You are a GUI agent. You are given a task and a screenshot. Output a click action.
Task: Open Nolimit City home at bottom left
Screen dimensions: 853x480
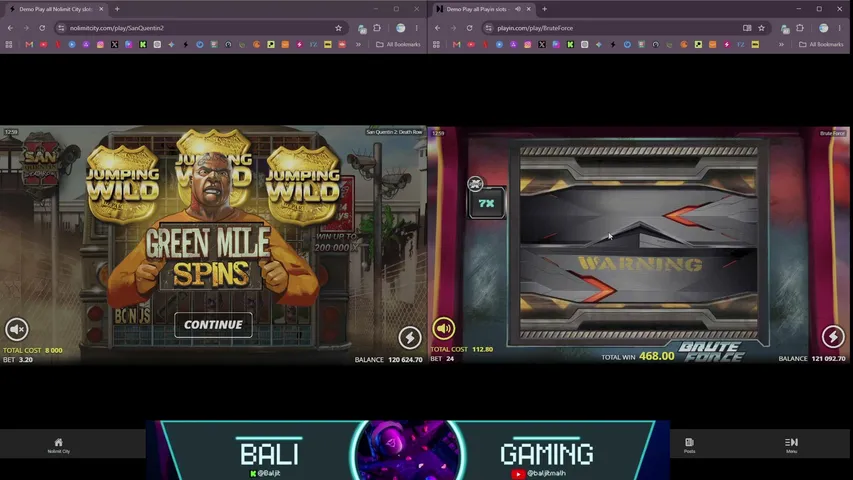coord(58,445)
